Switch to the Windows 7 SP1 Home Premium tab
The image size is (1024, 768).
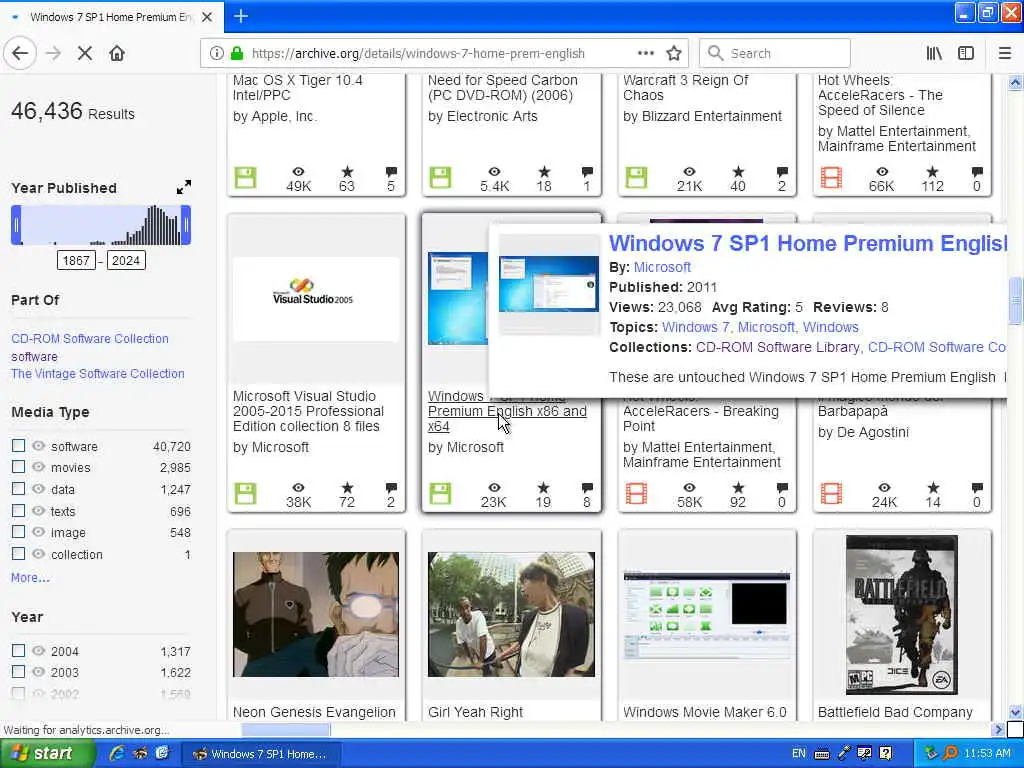111,17
